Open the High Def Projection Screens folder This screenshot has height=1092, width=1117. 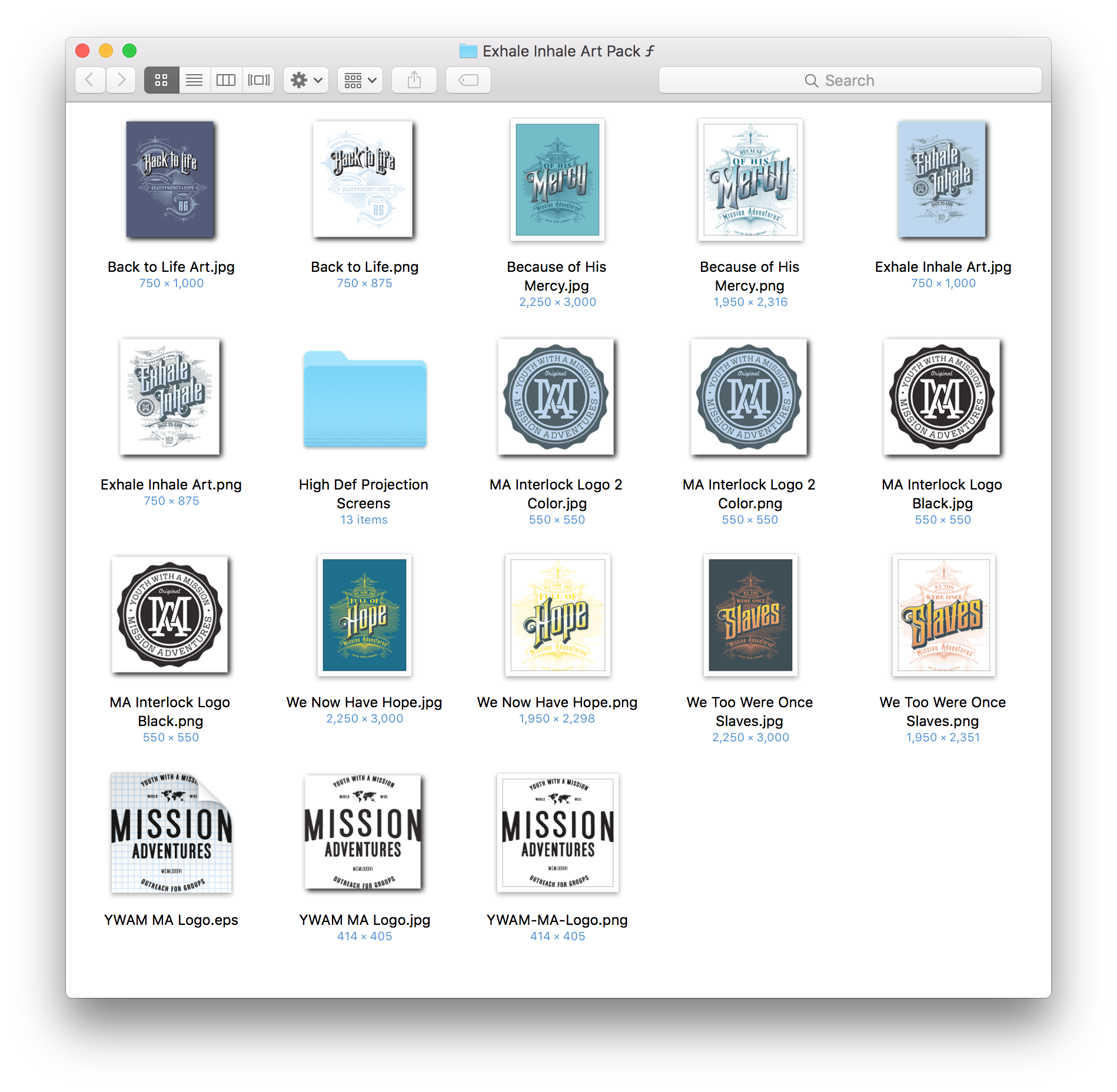[x=364, y=400]
